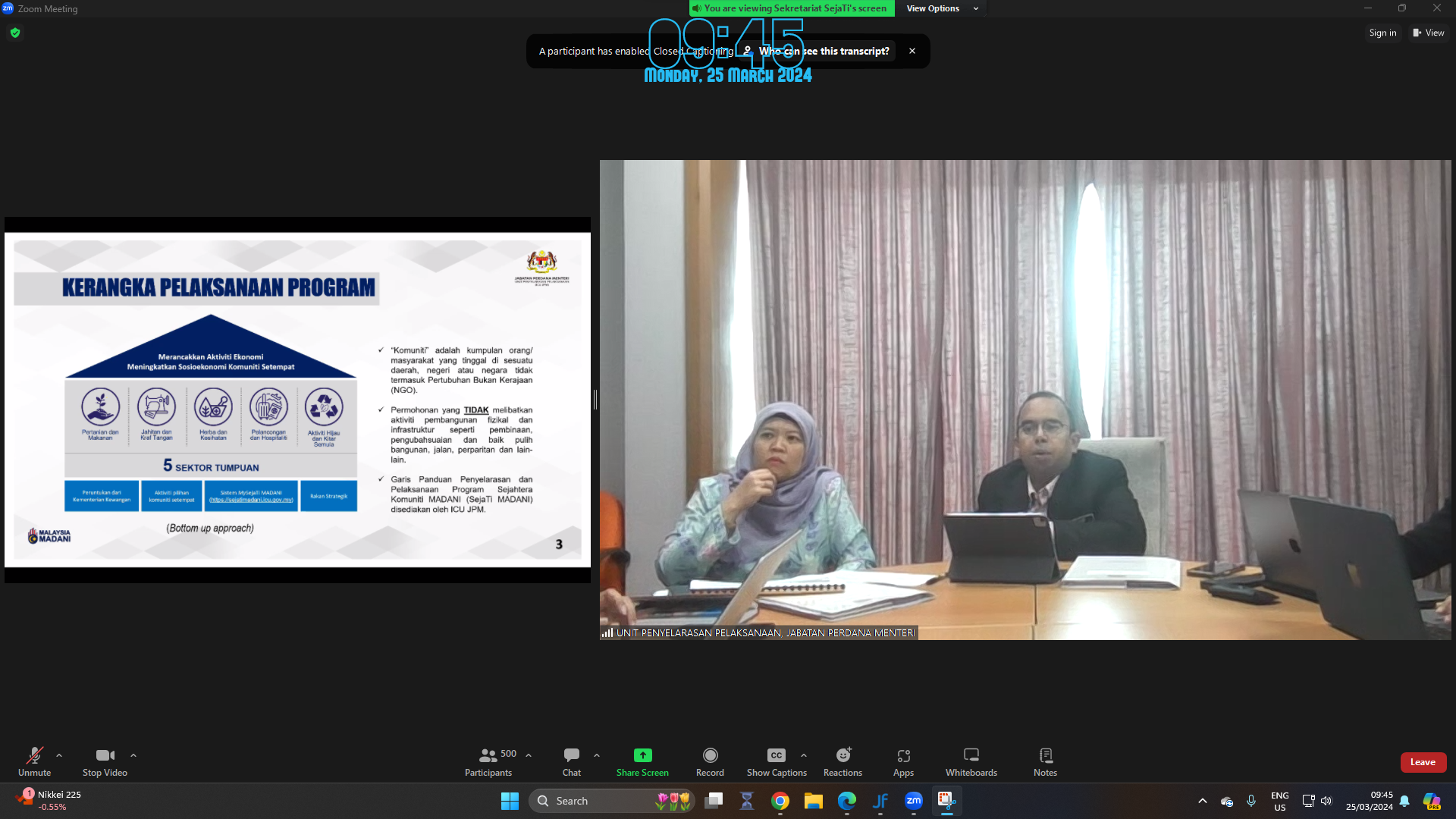Open notifications bell icon
The height and width of the screenshot is (819, 1456).
click(1405, 801)
